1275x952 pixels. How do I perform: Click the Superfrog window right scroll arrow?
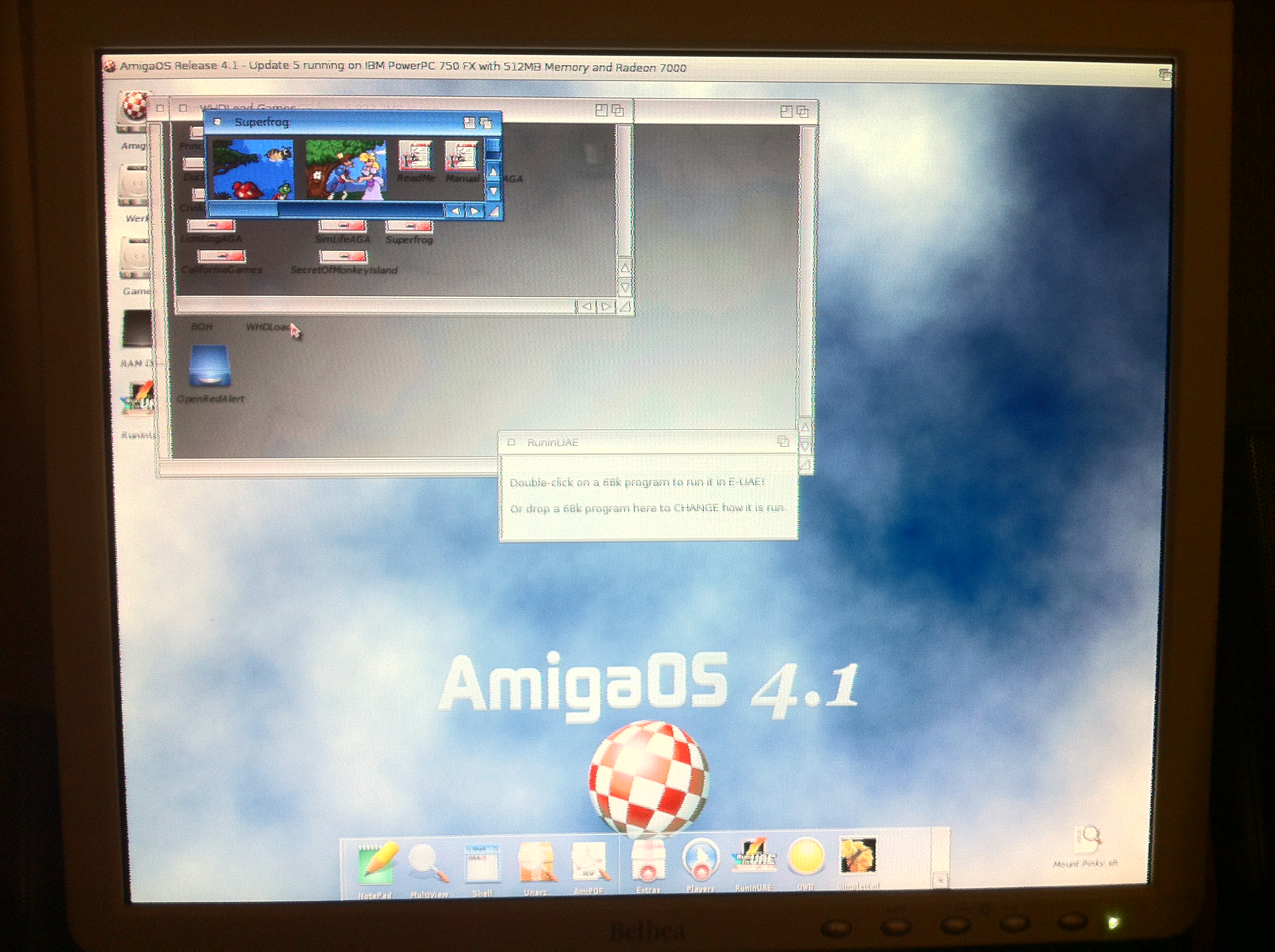pos(474,211)
